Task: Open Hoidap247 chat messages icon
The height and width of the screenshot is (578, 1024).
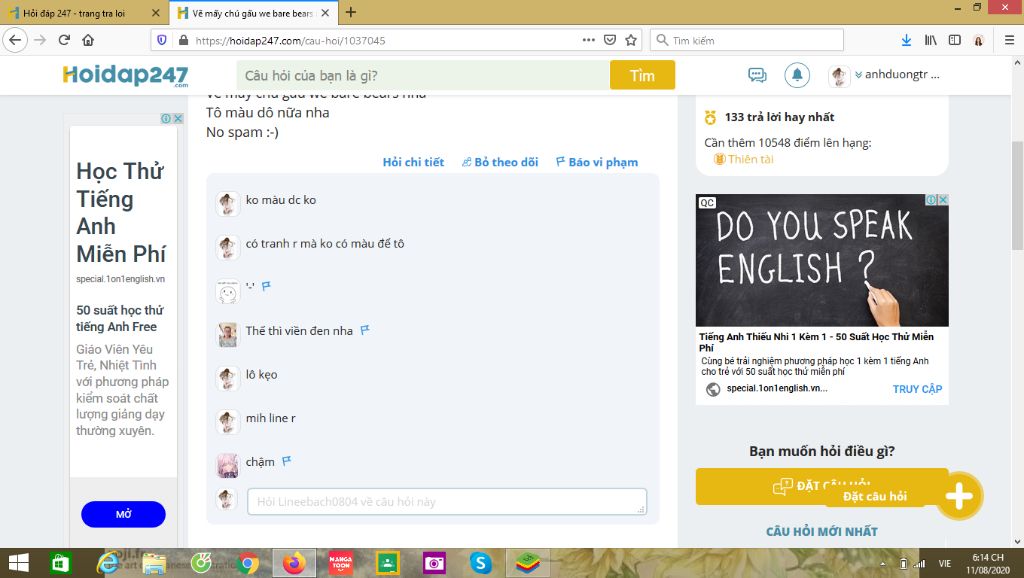Action: [757, 75]
